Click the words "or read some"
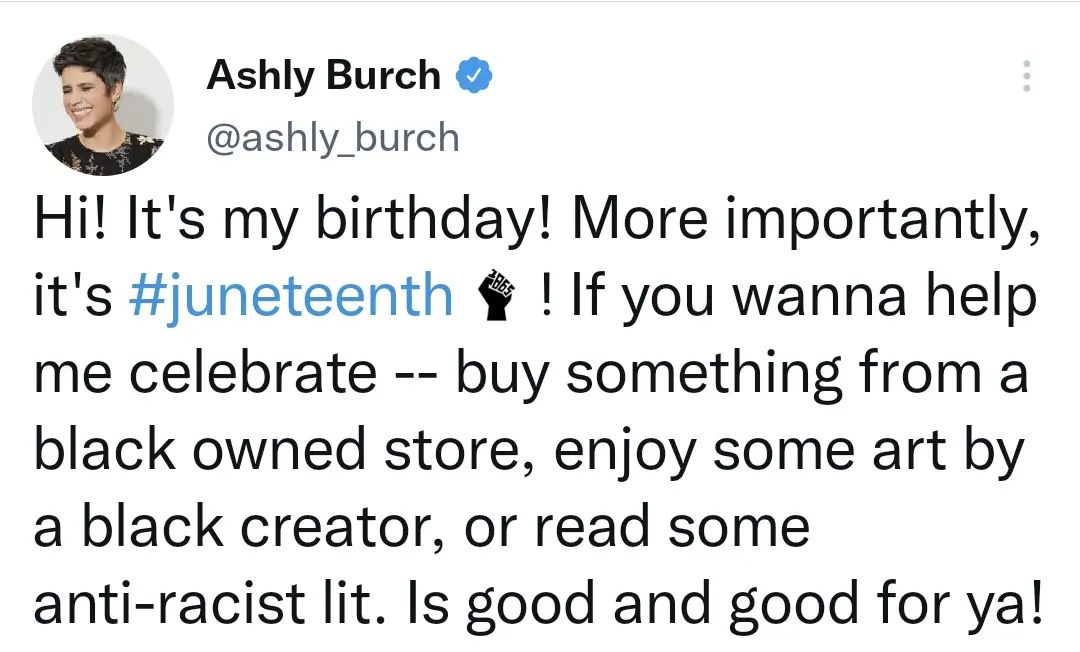Viewport: 1080px width, 652px height. 636,528
